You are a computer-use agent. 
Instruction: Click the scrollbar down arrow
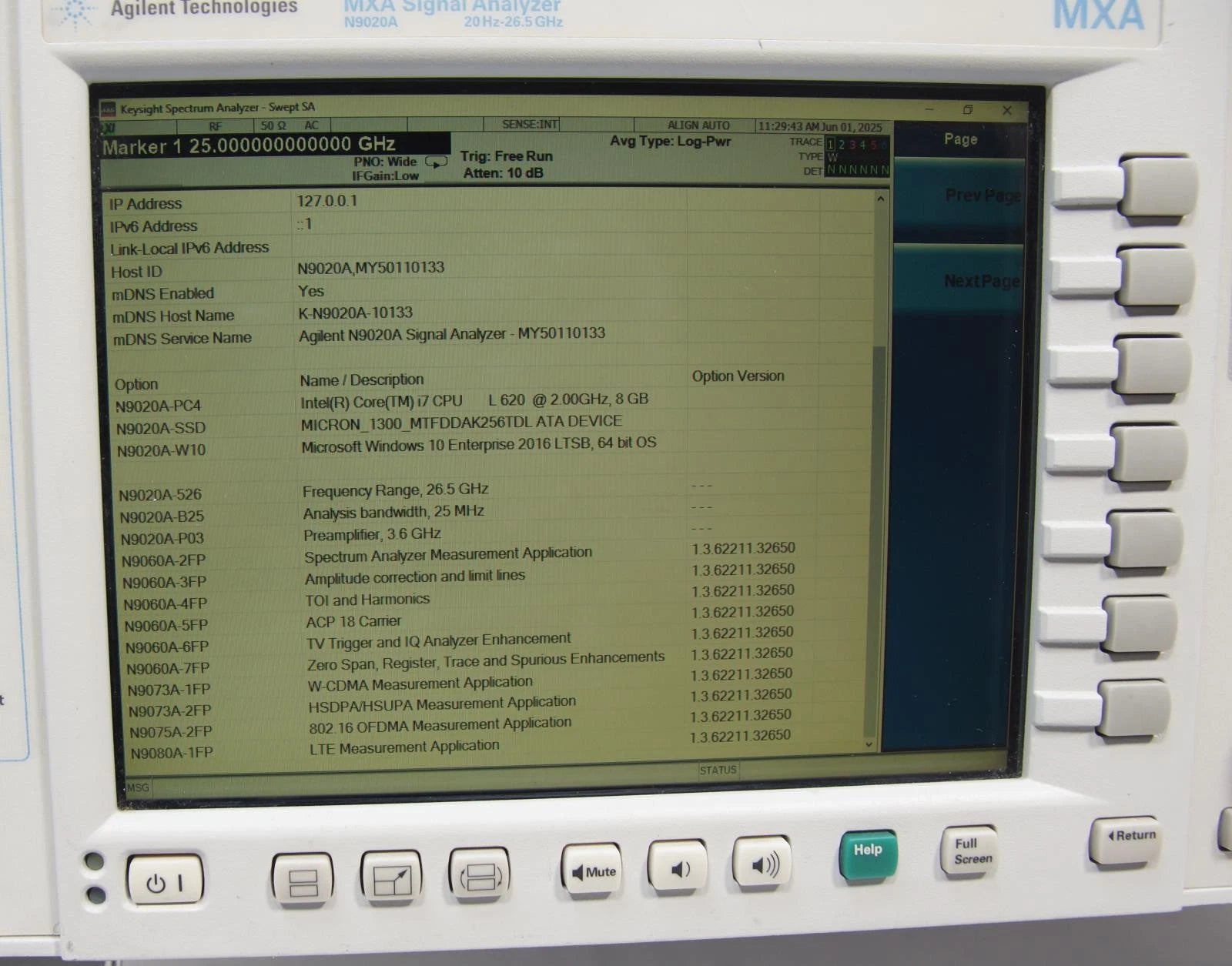tap(869, 744)
